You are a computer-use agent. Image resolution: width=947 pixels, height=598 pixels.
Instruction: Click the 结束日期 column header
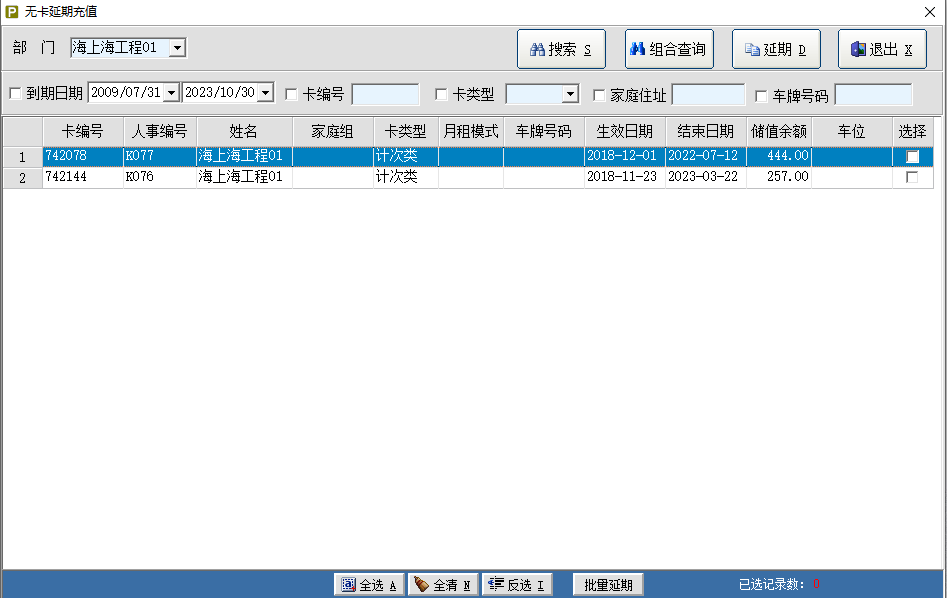tap(706, 131)
